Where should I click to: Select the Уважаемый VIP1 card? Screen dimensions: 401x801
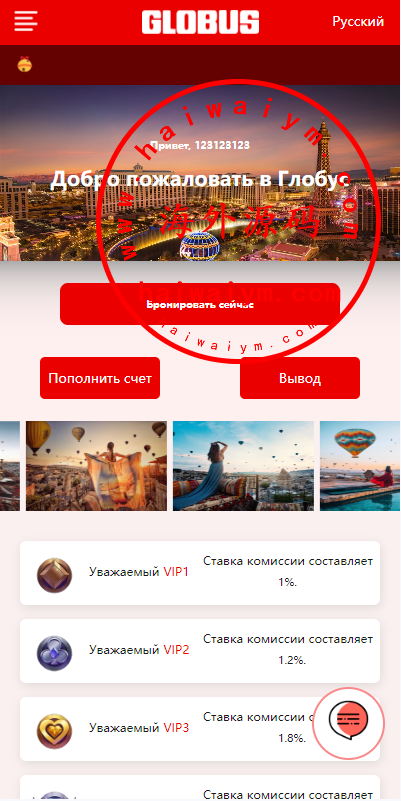(x=200, y=573)
